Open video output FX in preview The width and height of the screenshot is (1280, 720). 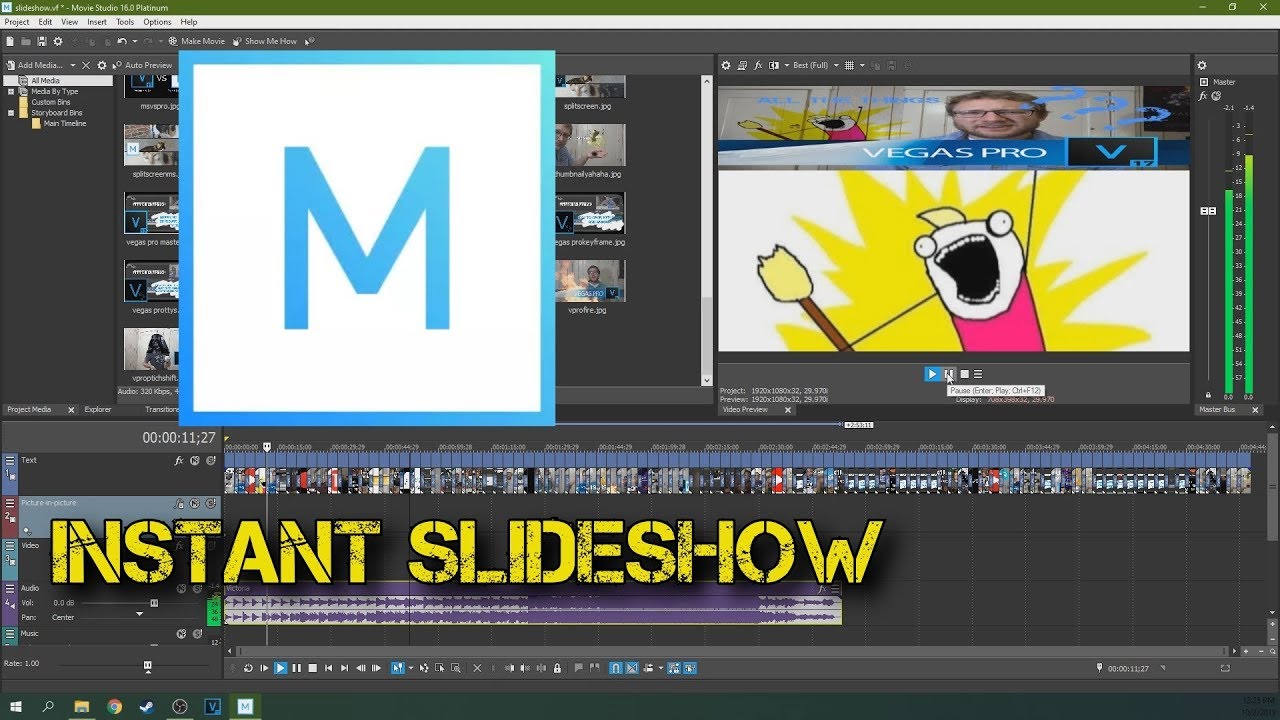758,65
